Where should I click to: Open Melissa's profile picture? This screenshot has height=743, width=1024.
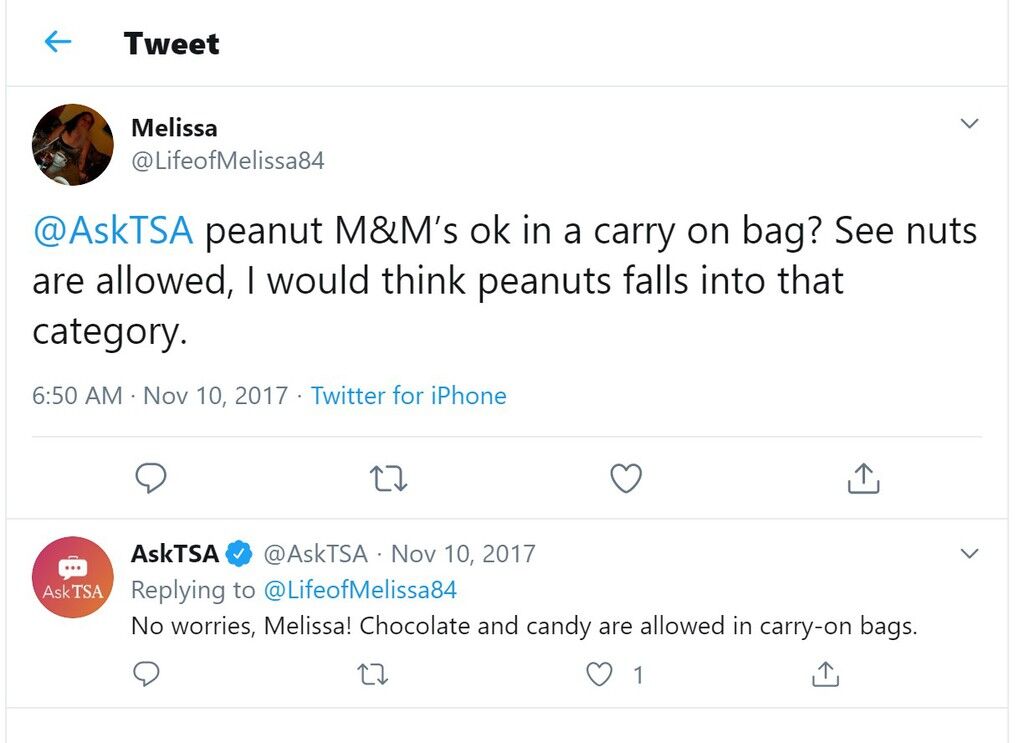pos(72,144)
